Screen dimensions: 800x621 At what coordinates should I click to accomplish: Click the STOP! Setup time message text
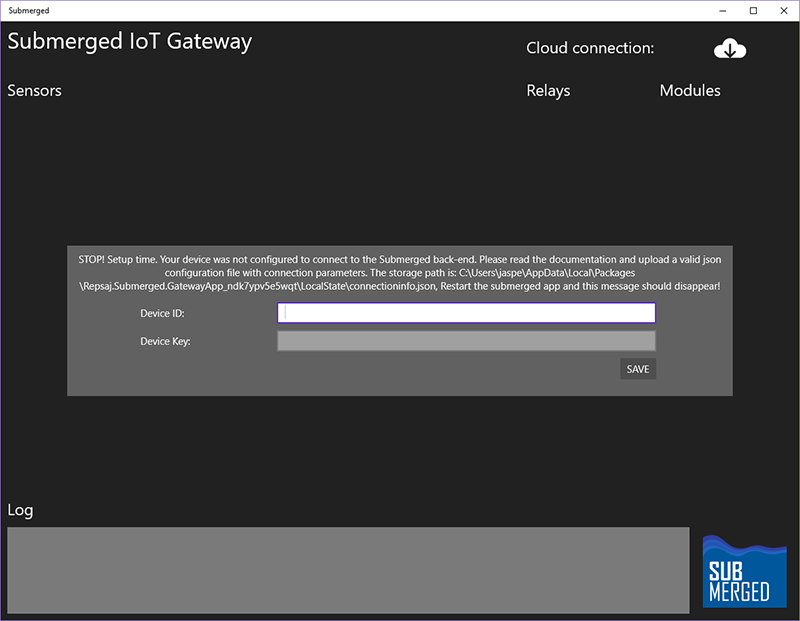(400, 273)
